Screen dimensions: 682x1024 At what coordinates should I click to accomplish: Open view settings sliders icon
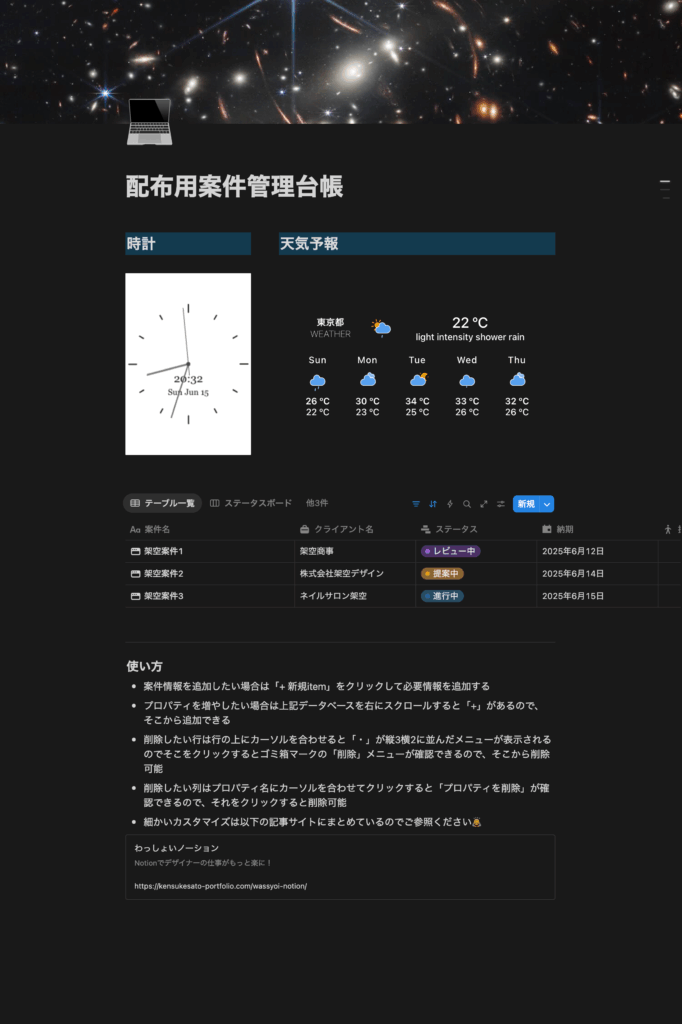(501, 504)
